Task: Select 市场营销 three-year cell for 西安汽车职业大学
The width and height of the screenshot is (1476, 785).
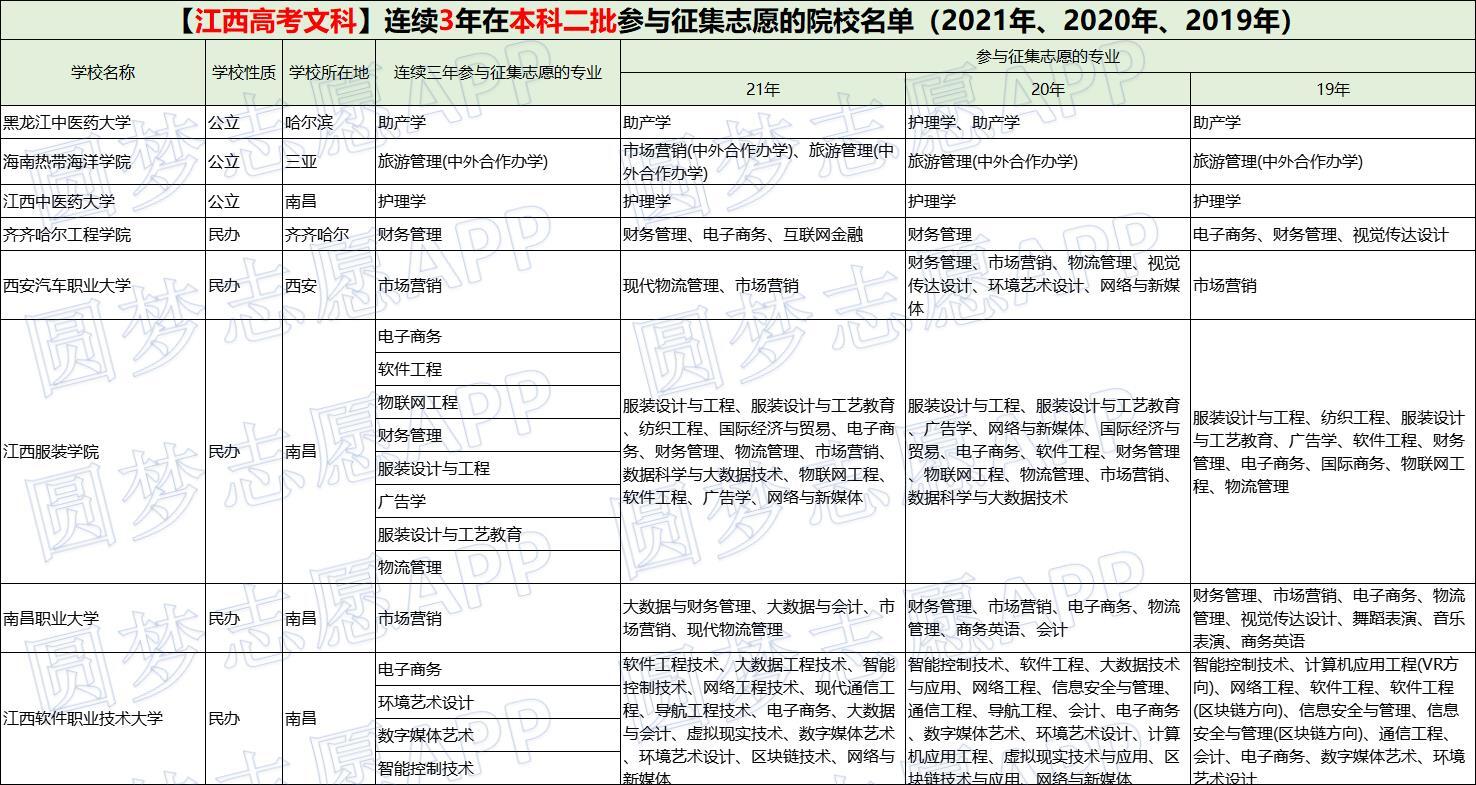Action: point(498,285)
